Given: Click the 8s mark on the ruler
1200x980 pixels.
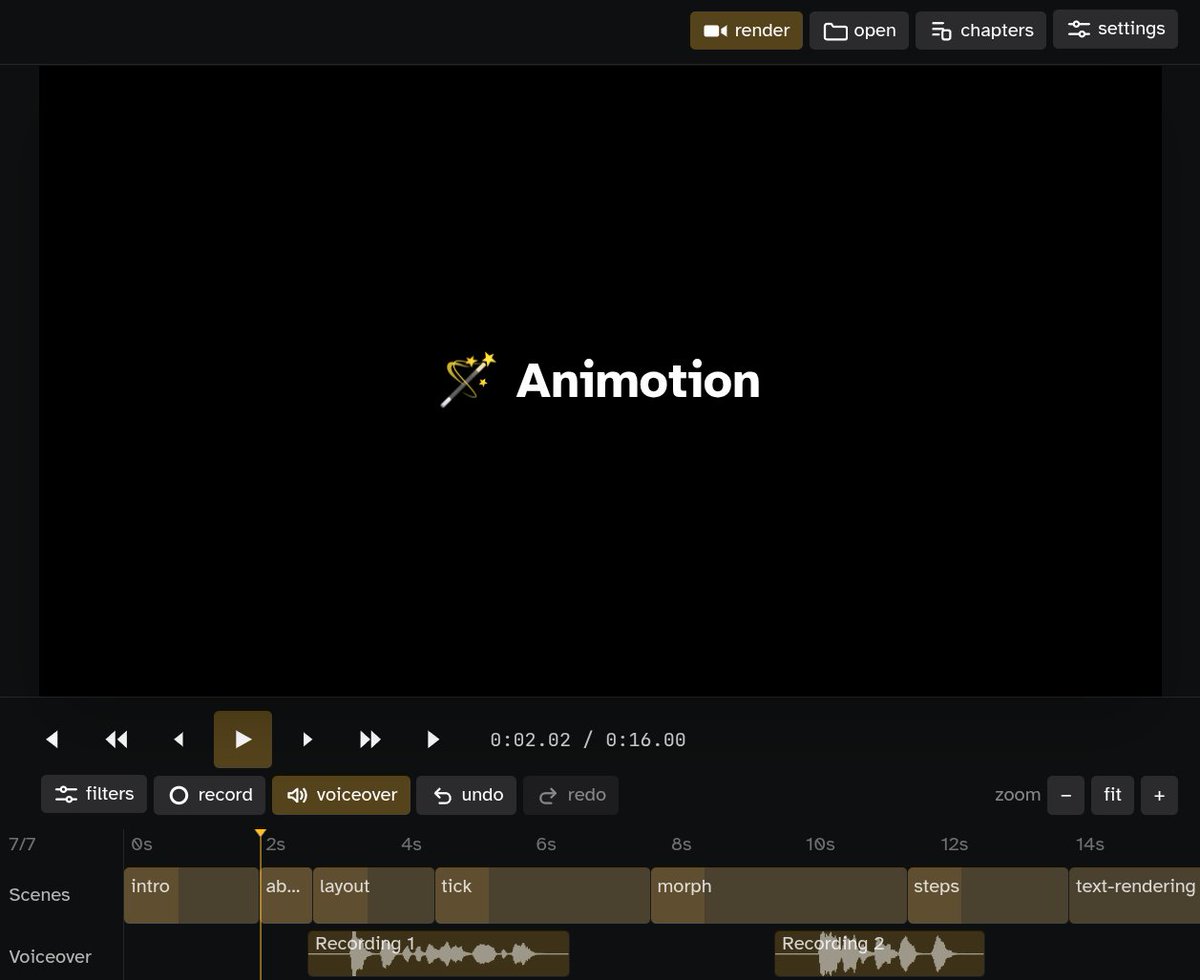Looking at the screenshot, I should tap(681, 845).
